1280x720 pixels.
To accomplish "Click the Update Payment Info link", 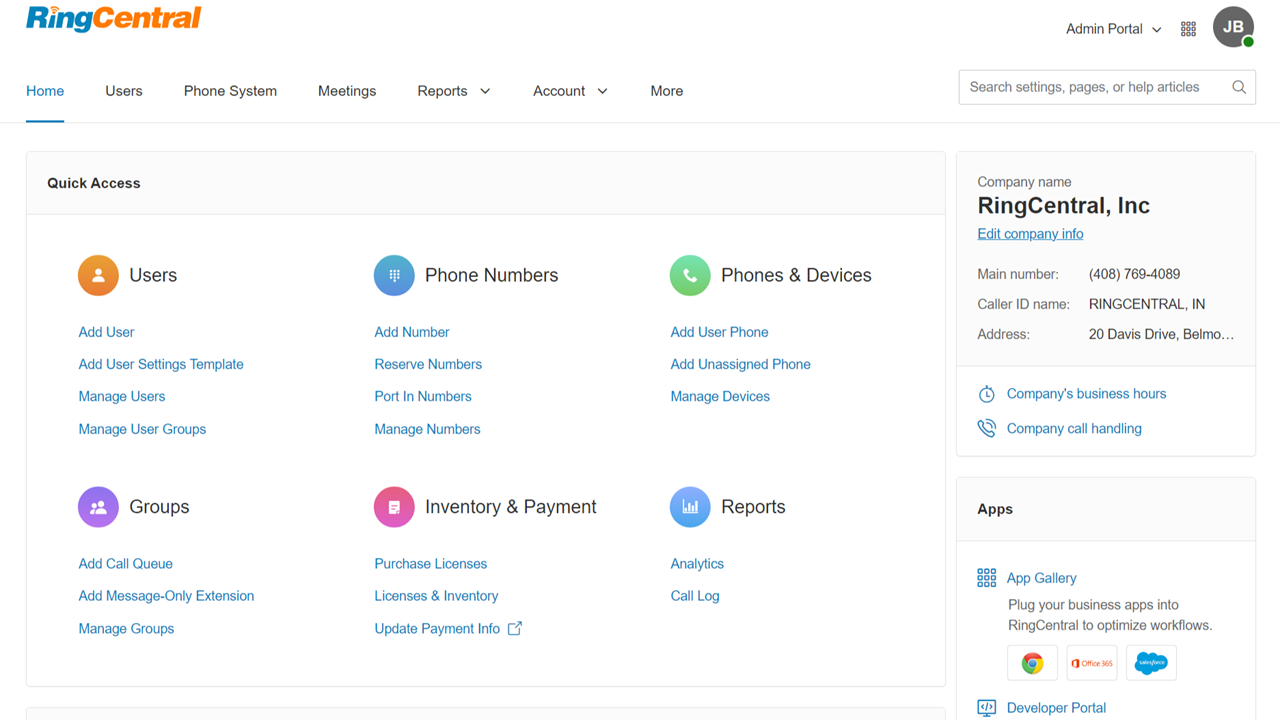I will point(437,628).
